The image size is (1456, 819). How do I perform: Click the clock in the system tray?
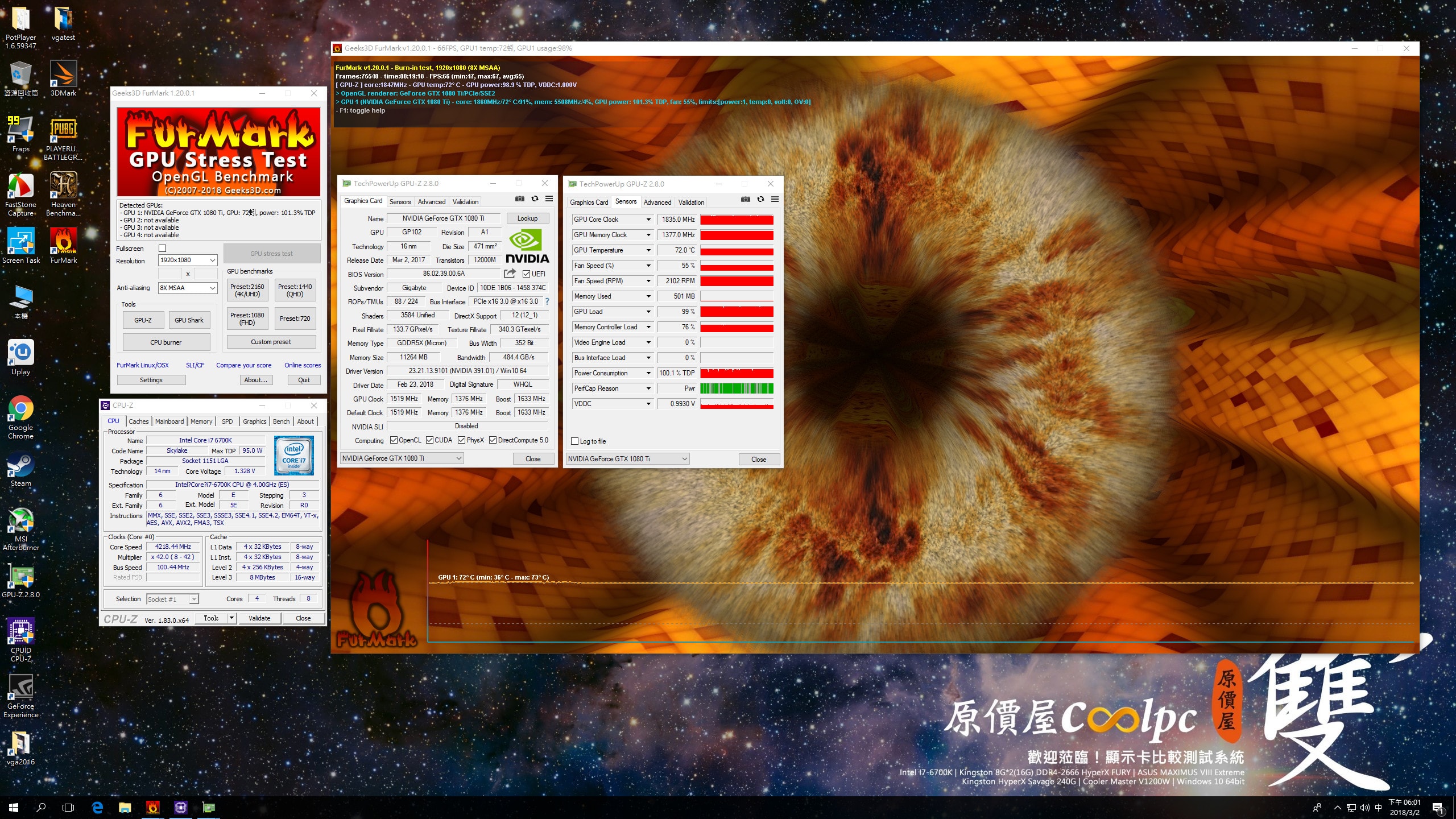[1405, 807]
